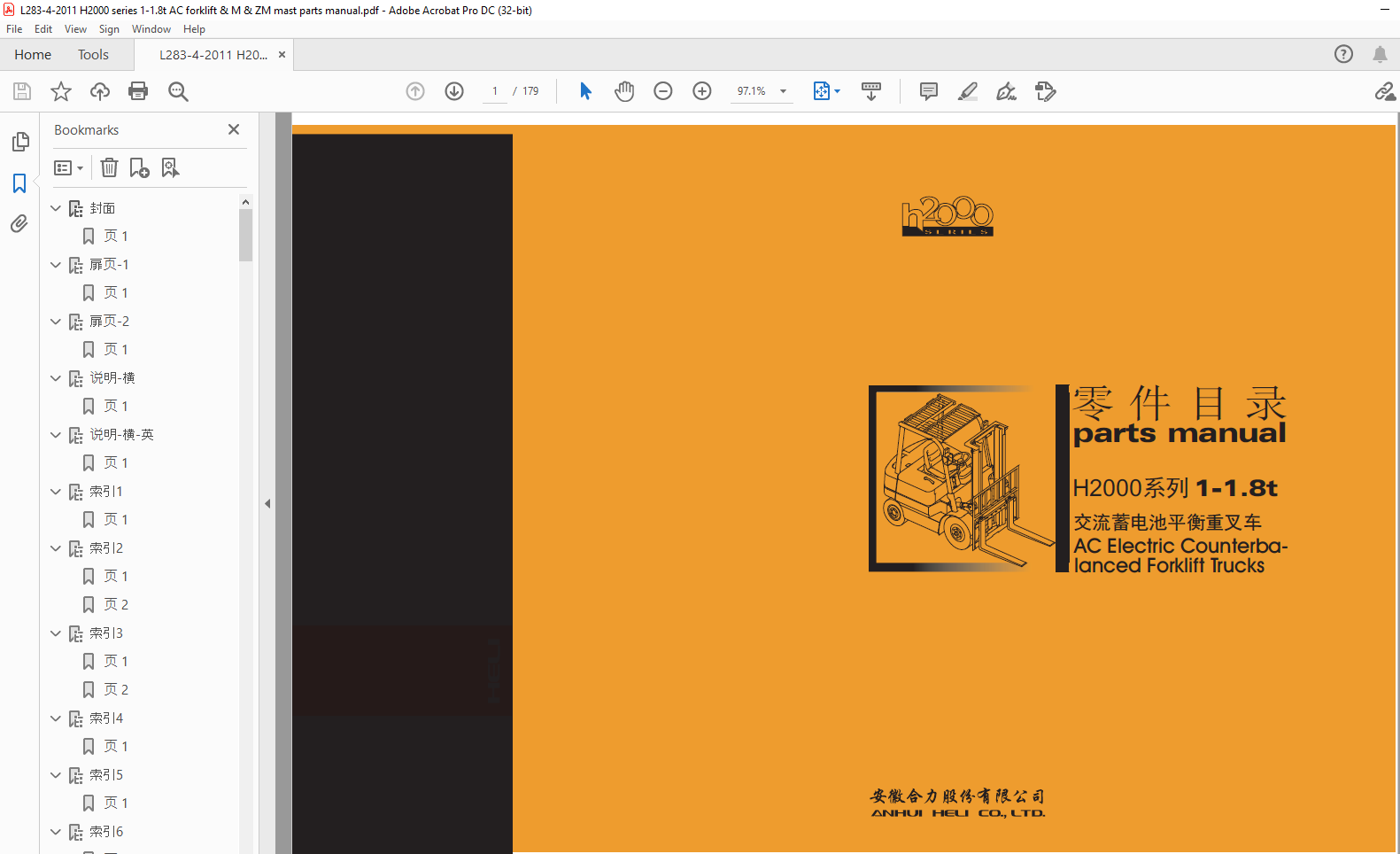Delete selected bookmark trash icon
The height and width of the screenshot is (854, 1400).
coord(109,167)
